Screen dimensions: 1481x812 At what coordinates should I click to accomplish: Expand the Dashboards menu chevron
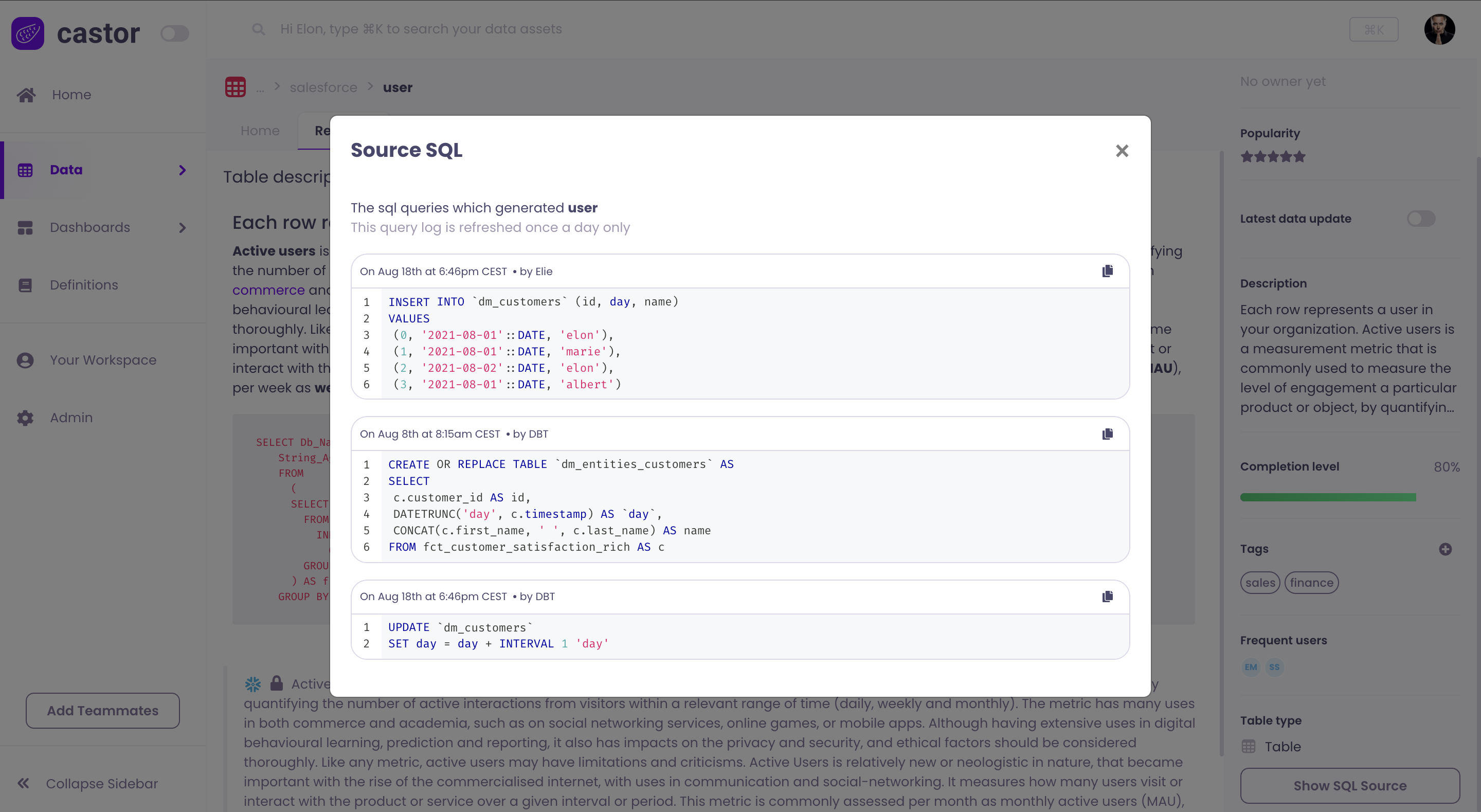[182, 228]
